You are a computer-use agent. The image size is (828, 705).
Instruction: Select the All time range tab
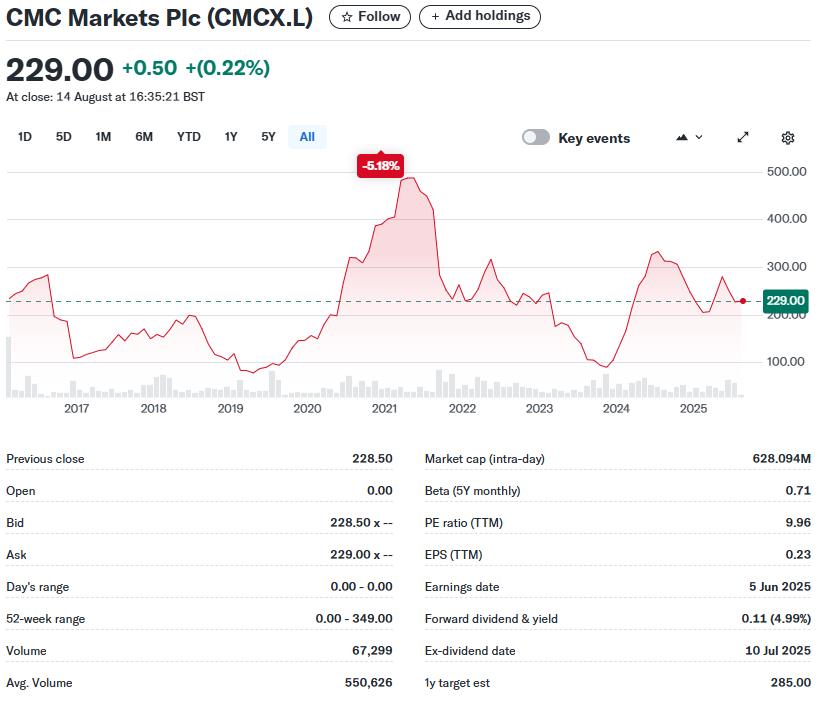pos(307,137)
